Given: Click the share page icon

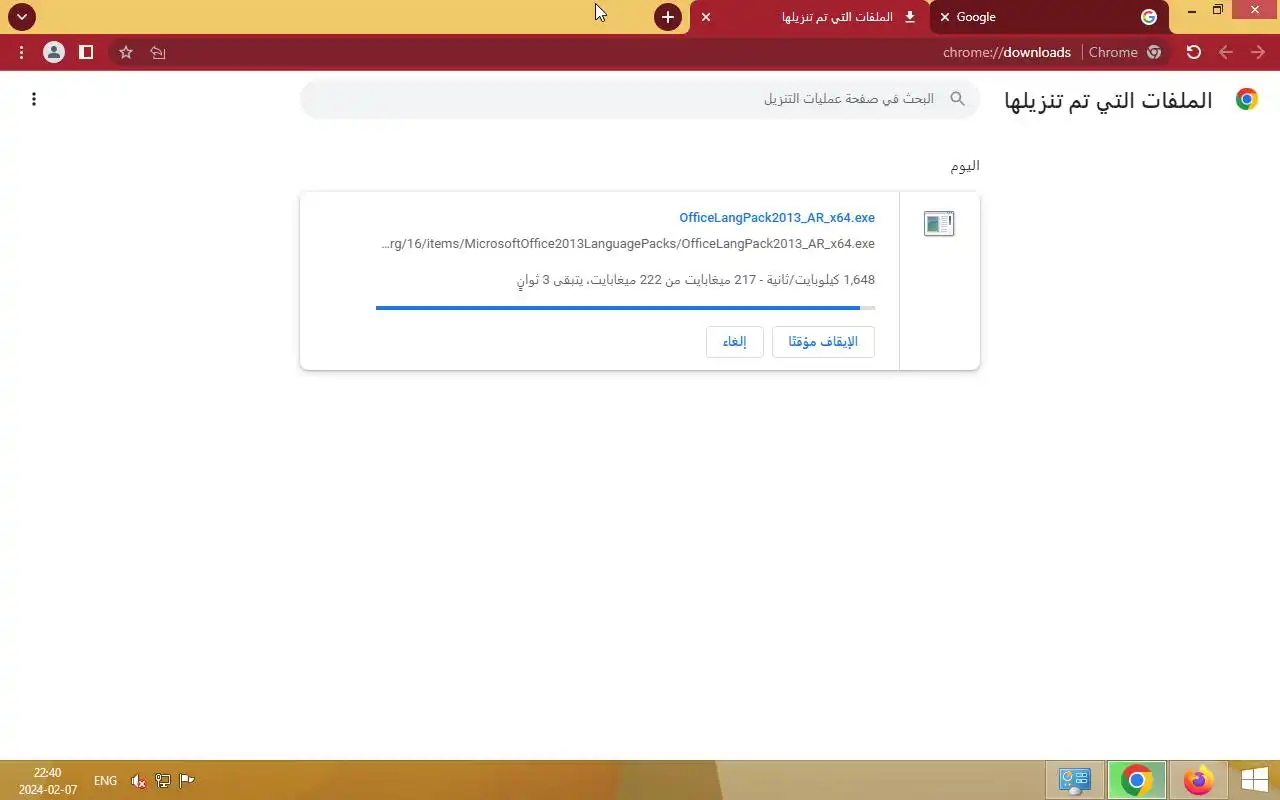Looking at the screenshot, I should 158,52.
